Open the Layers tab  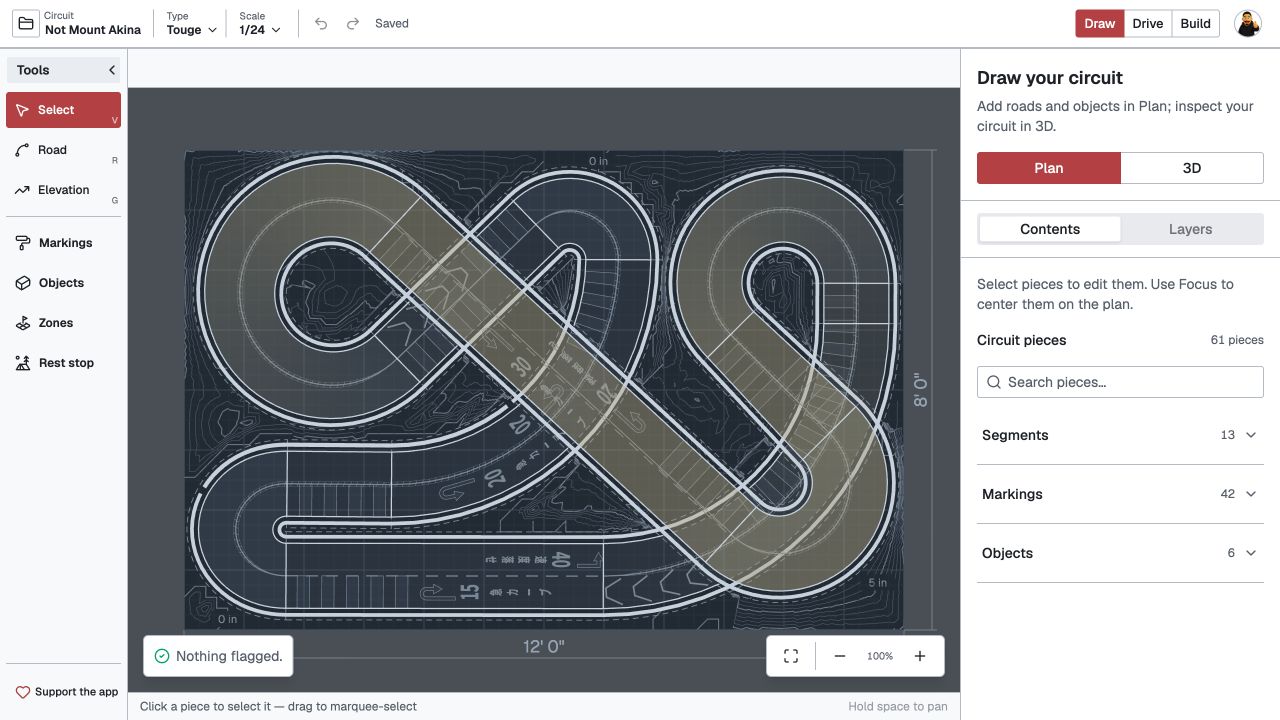pos(1190,229)
